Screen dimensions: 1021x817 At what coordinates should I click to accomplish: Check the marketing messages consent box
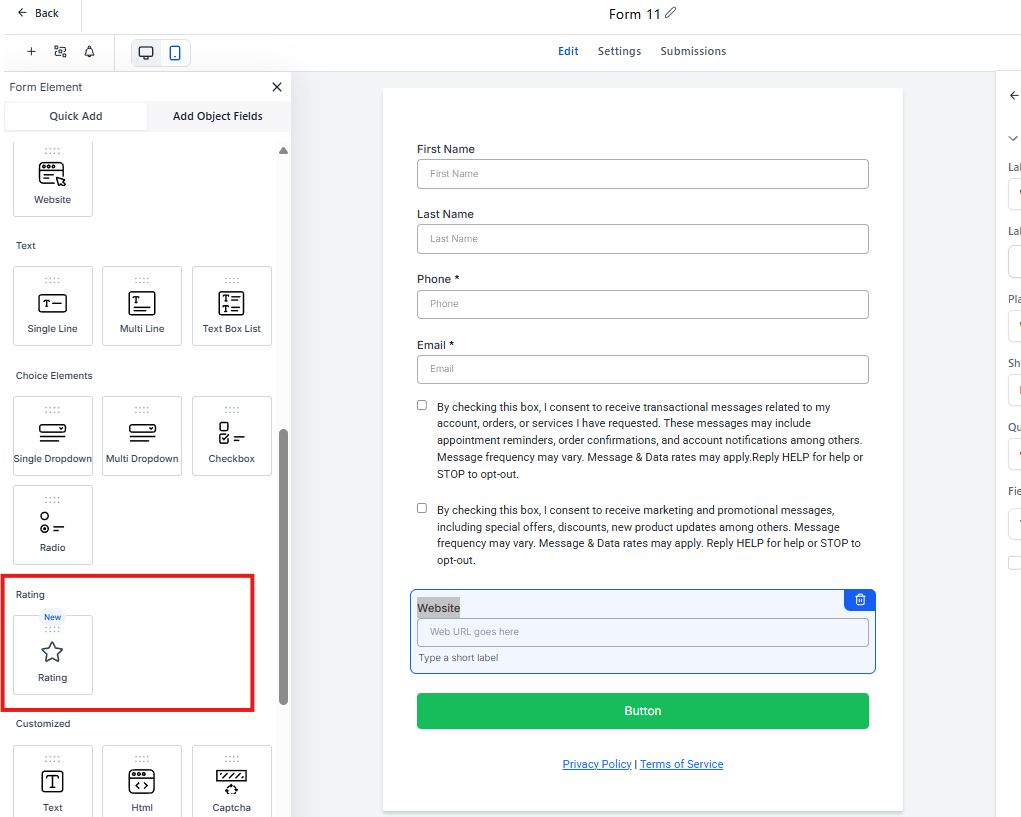[x=422, y=508]
